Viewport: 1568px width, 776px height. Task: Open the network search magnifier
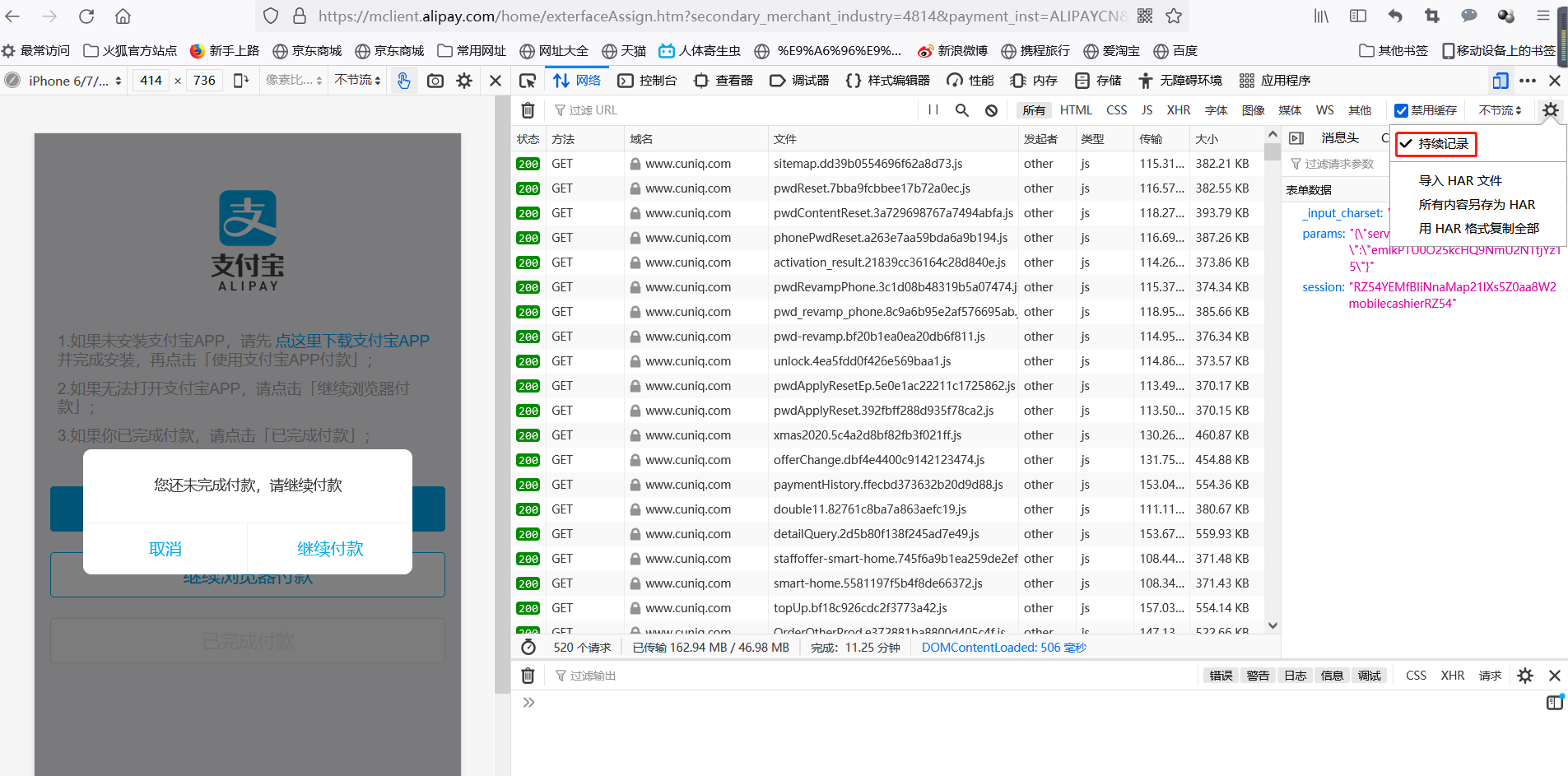(x=961, y=109)
